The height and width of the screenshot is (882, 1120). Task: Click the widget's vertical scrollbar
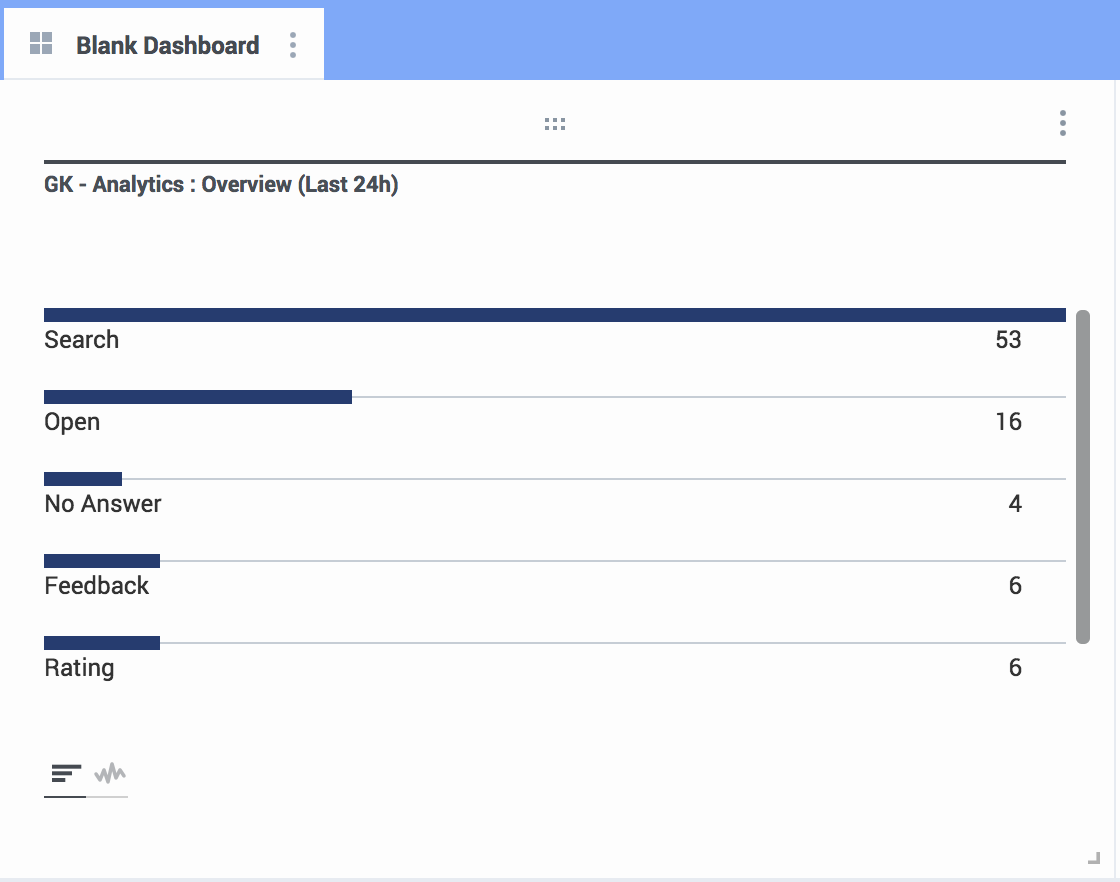click(1082, 477)
